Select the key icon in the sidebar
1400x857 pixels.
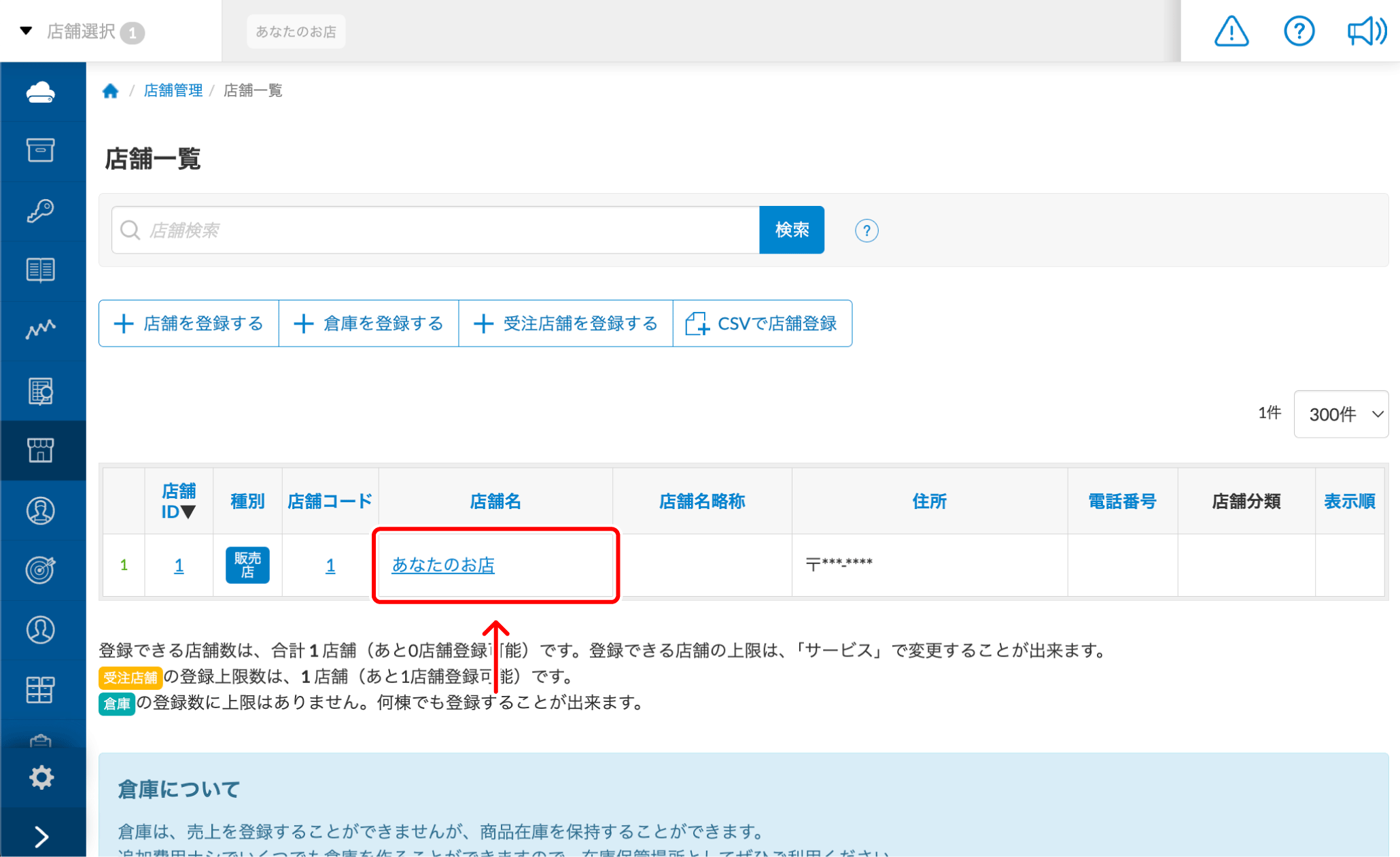[x=42, y=211]
